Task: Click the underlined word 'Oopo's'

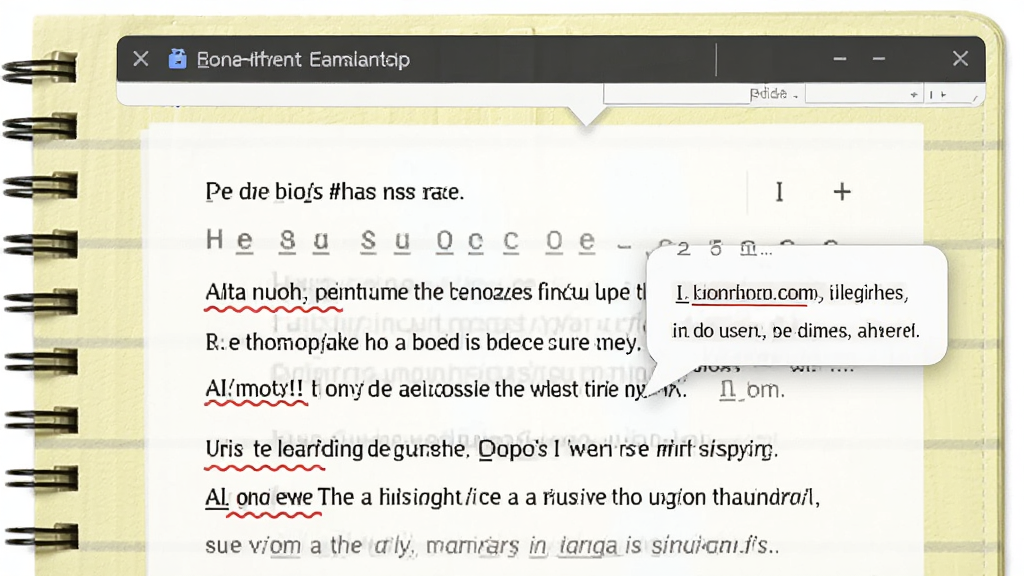Action: coord(513,449)
